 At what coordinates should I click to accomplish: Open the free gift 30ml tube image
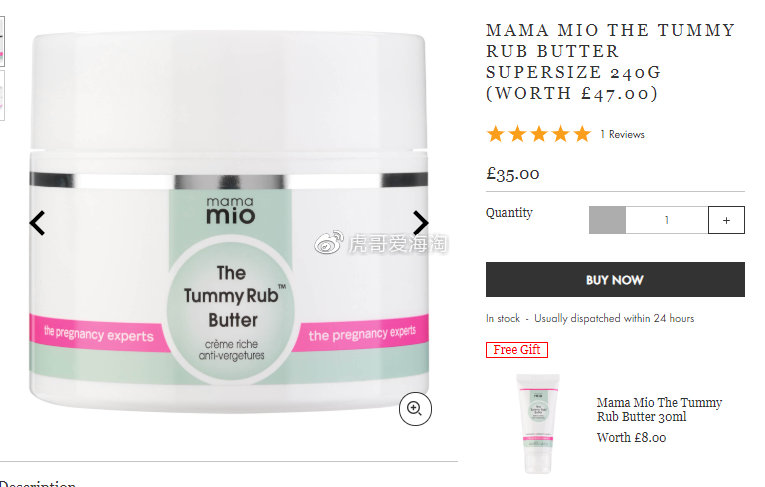point(537,423)
